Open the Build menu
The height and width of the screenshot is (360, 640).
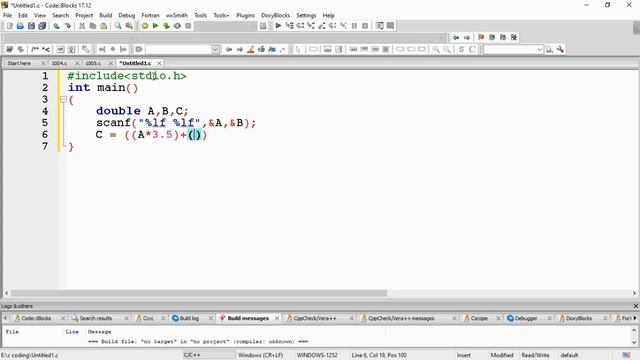[106, 16]
